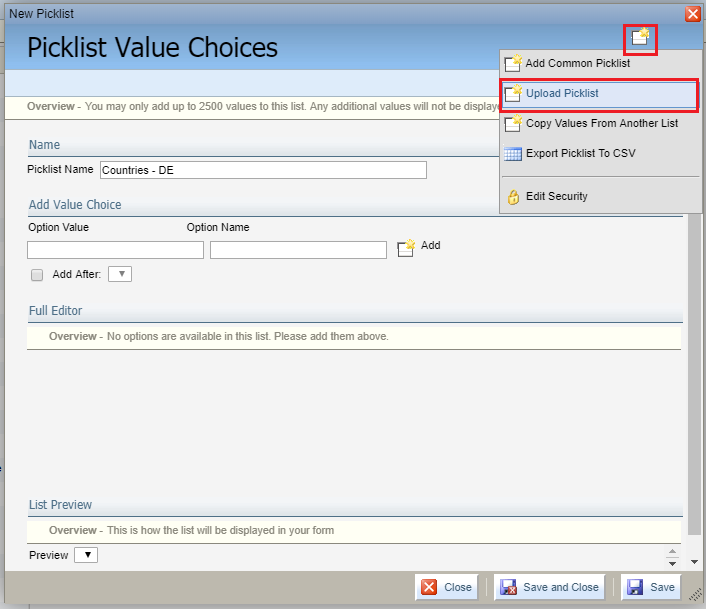The width and height of the screenshot is (706, 609).
Task: Click the List Preview section heading
Action: click(60, 505)
